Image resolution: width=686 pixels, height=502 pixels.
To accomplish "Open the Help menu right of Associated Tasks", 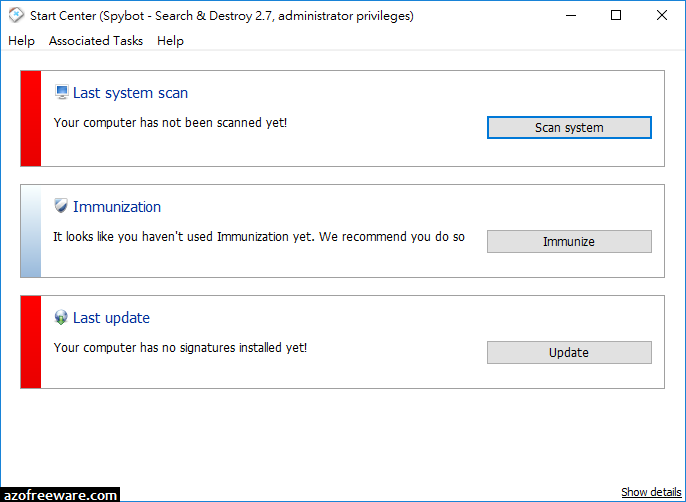I will pyautogui.click(x=170, y=41).
